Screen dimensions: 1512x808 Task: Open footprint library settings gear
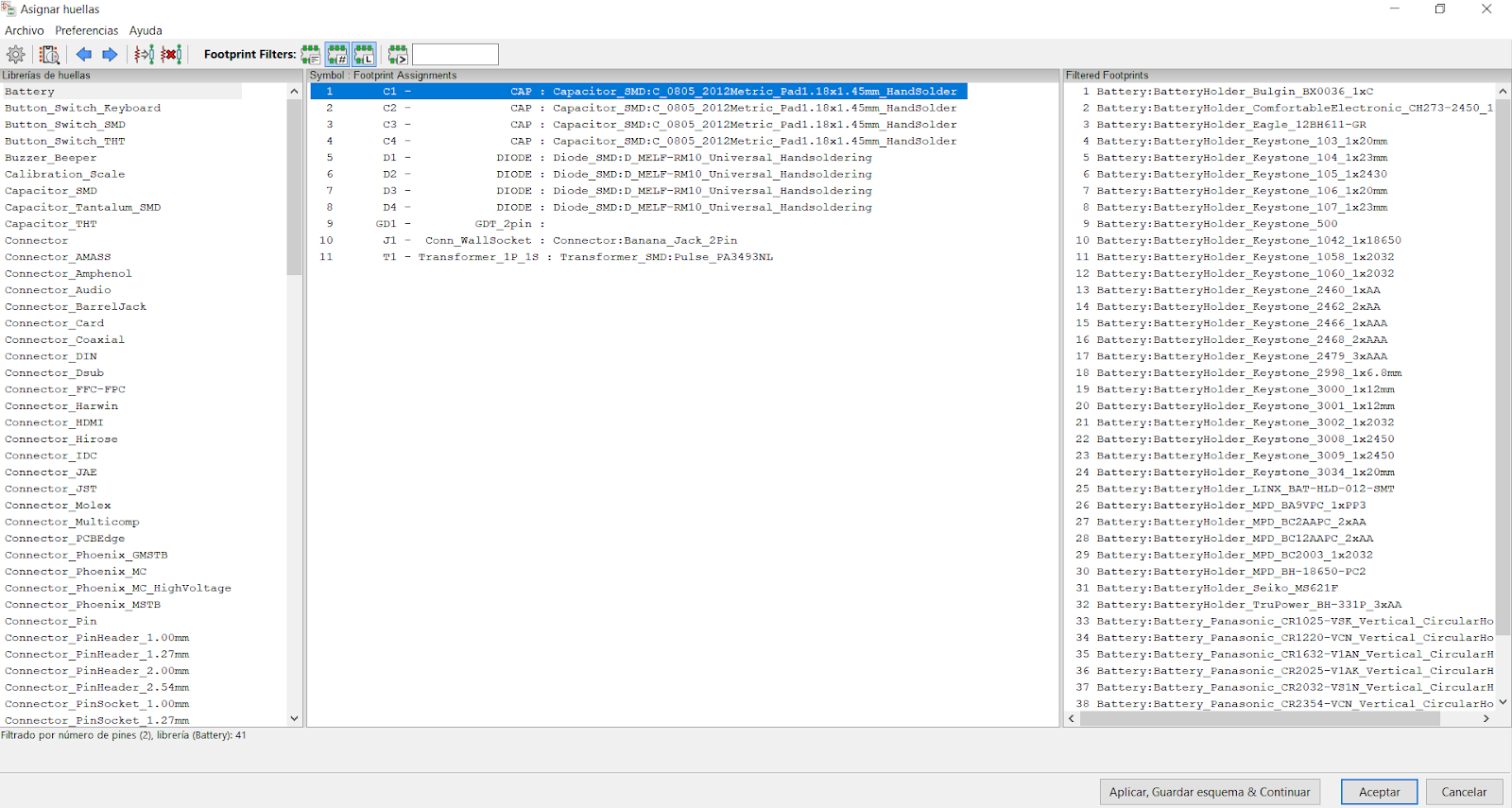(x=16, y=55)
